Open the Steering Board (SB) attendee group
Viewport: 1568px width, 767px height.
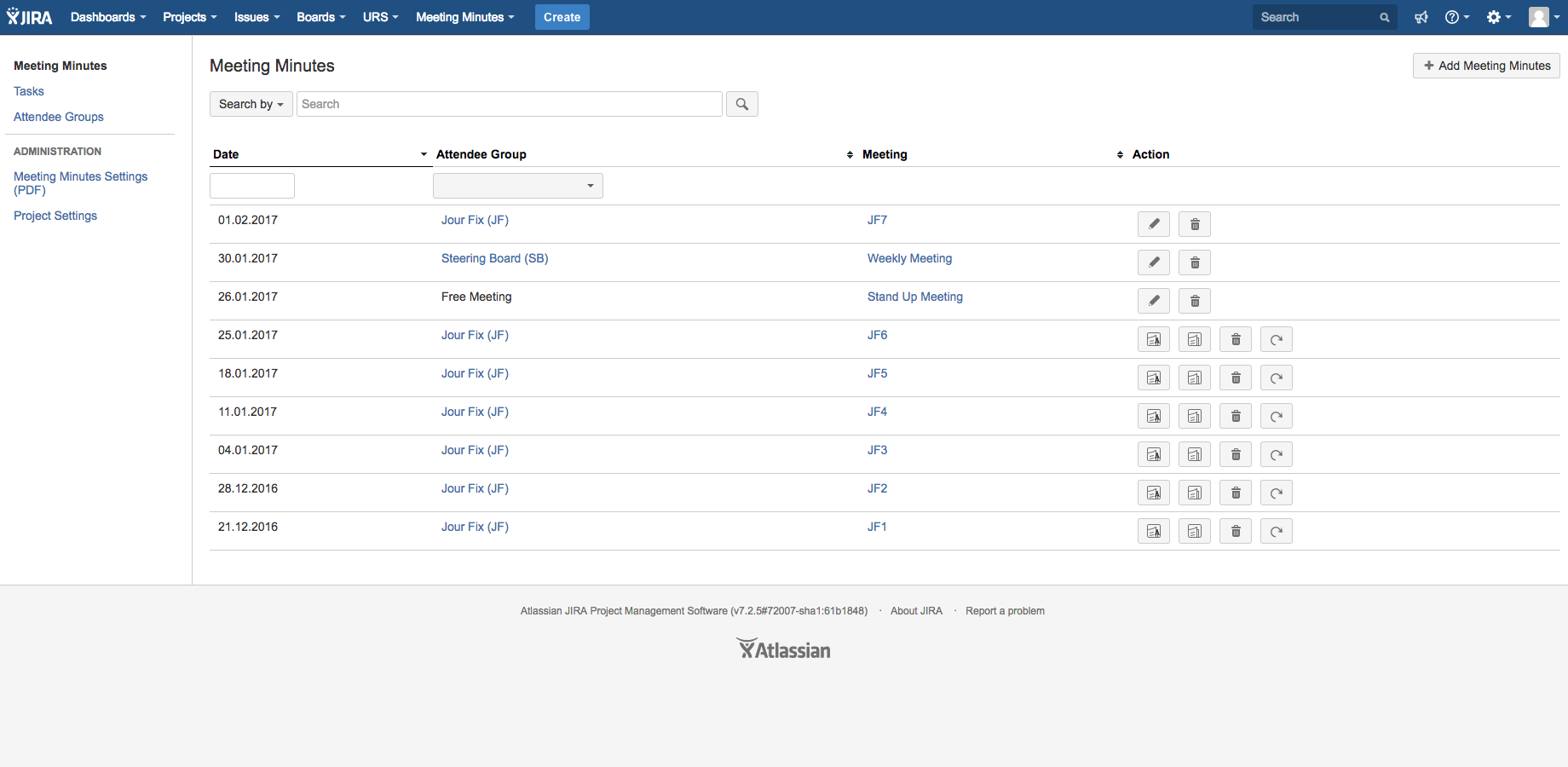tap(495, 258)
